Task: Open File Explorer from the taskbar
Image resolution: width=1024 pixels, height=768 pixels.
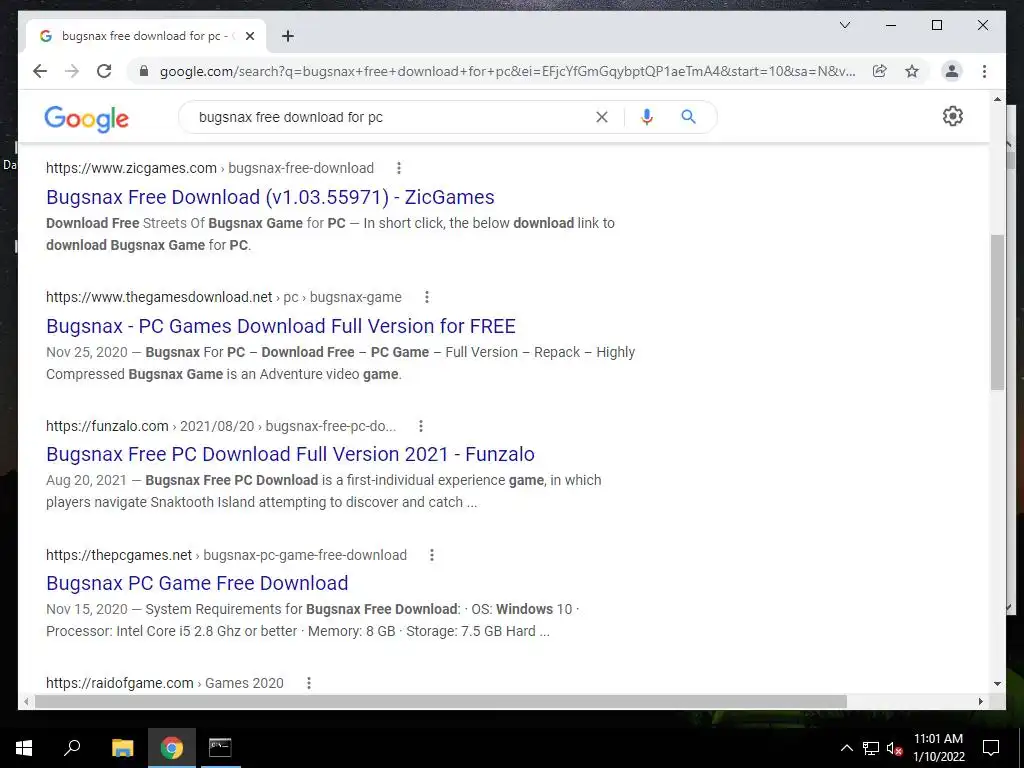Action: click(122, 748)
